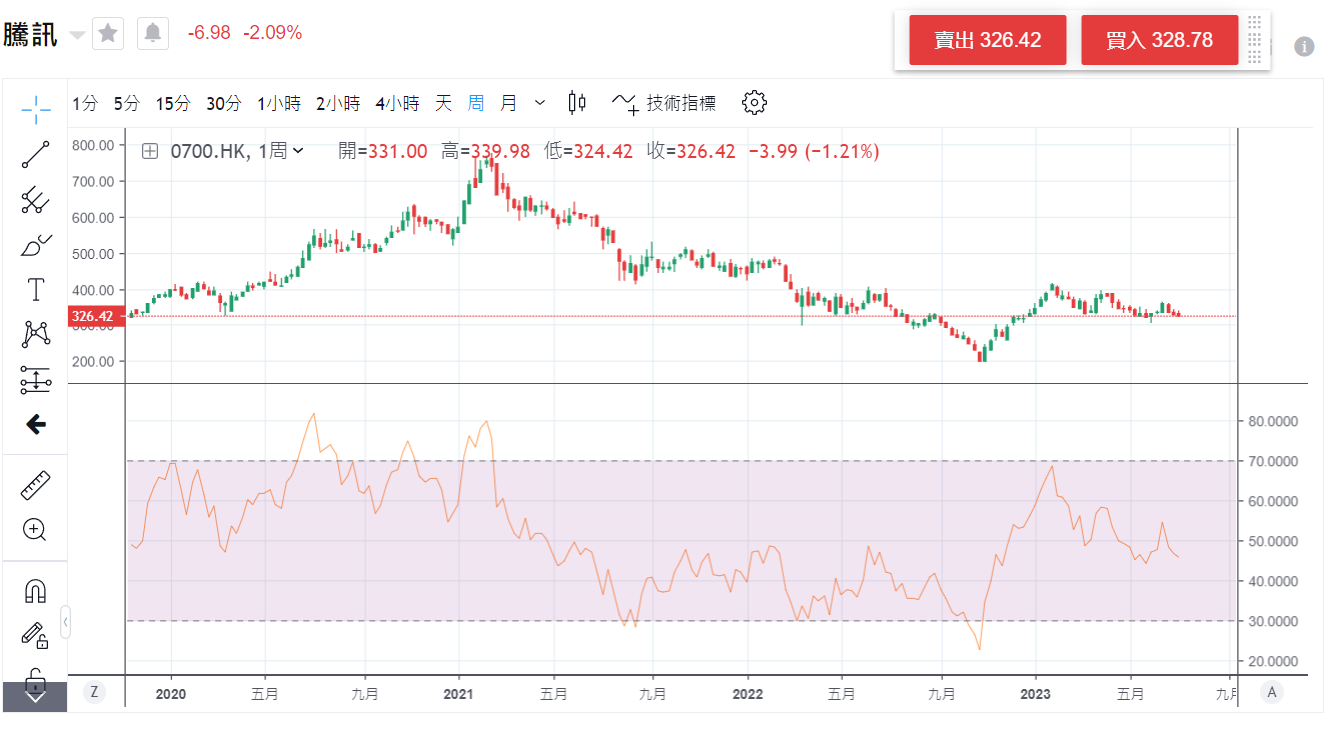
Task: Select the text annotation tool
Action: coord(36,290)
